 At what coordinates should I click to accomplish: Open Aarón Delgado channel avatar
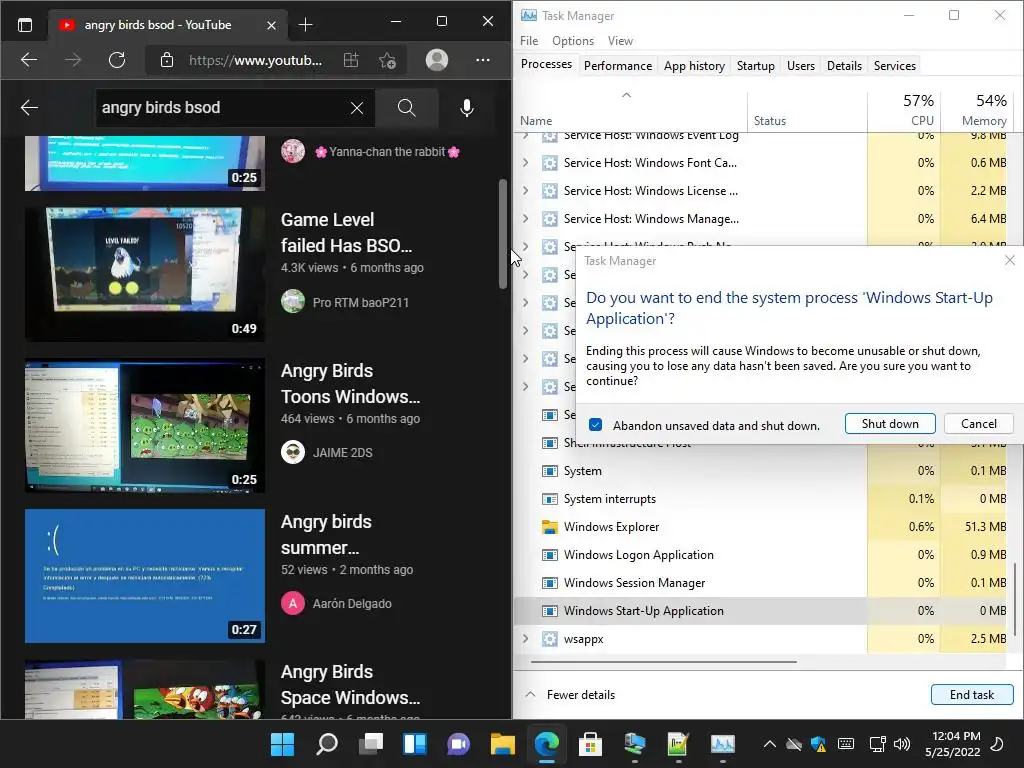[x=293, y=603]
